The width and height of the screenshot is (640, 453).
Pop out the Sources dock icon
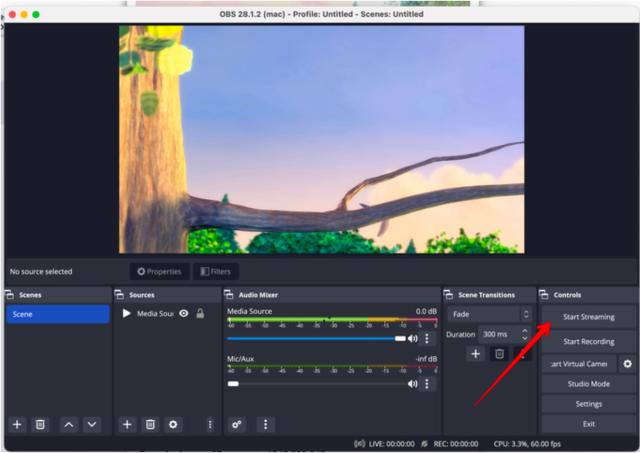coord(119,295)
